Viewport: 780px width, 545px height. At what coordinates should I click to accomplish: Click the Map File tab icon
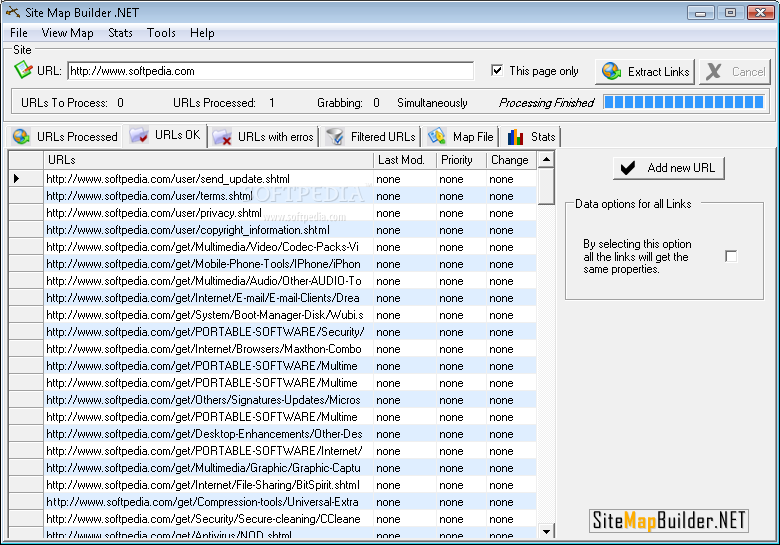(437, 136)
